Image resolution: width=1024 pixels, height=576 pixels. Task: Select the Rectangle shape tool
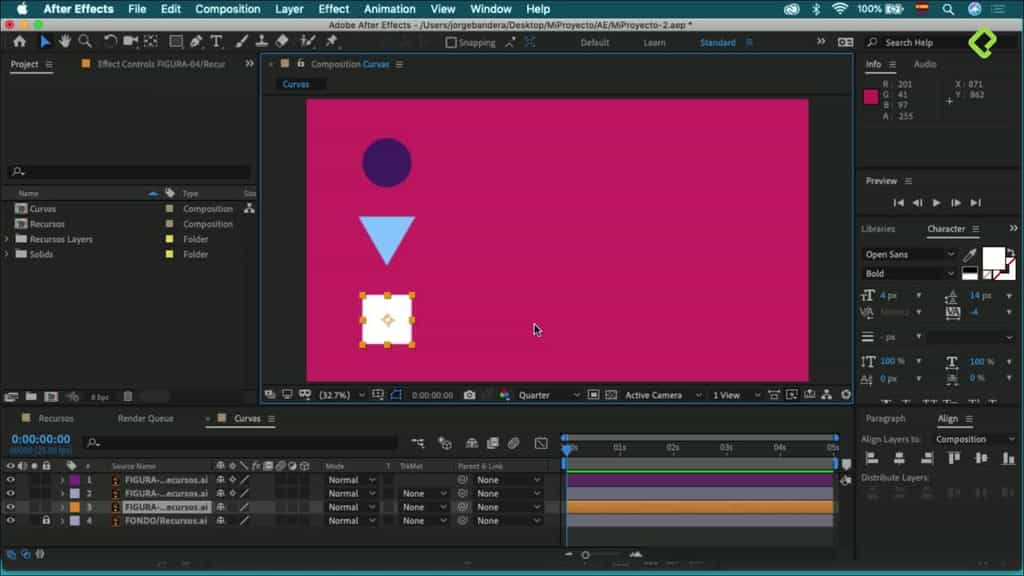click(x=176, y=42)
